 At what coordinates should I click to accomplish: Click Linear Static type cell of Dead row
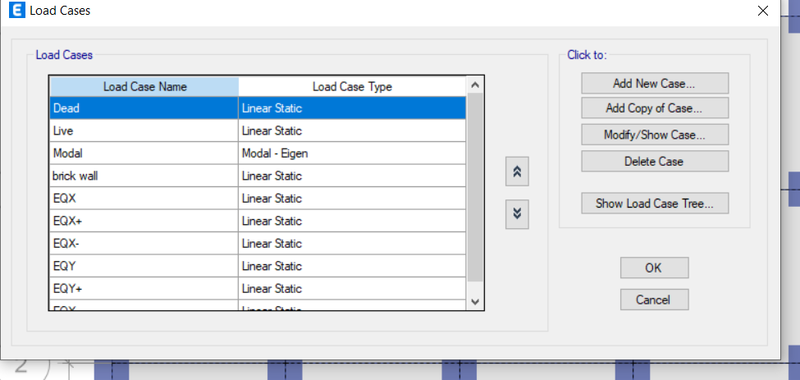(352, 108)
